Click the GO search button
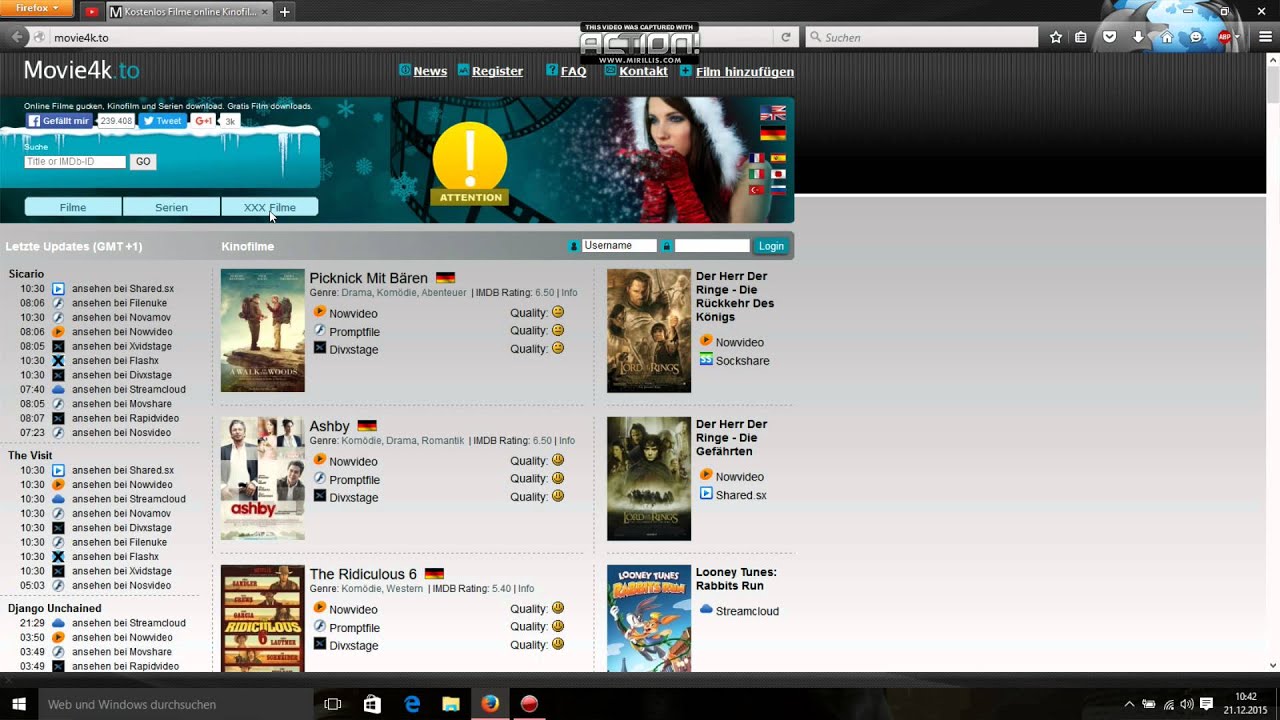 point(143,162)
